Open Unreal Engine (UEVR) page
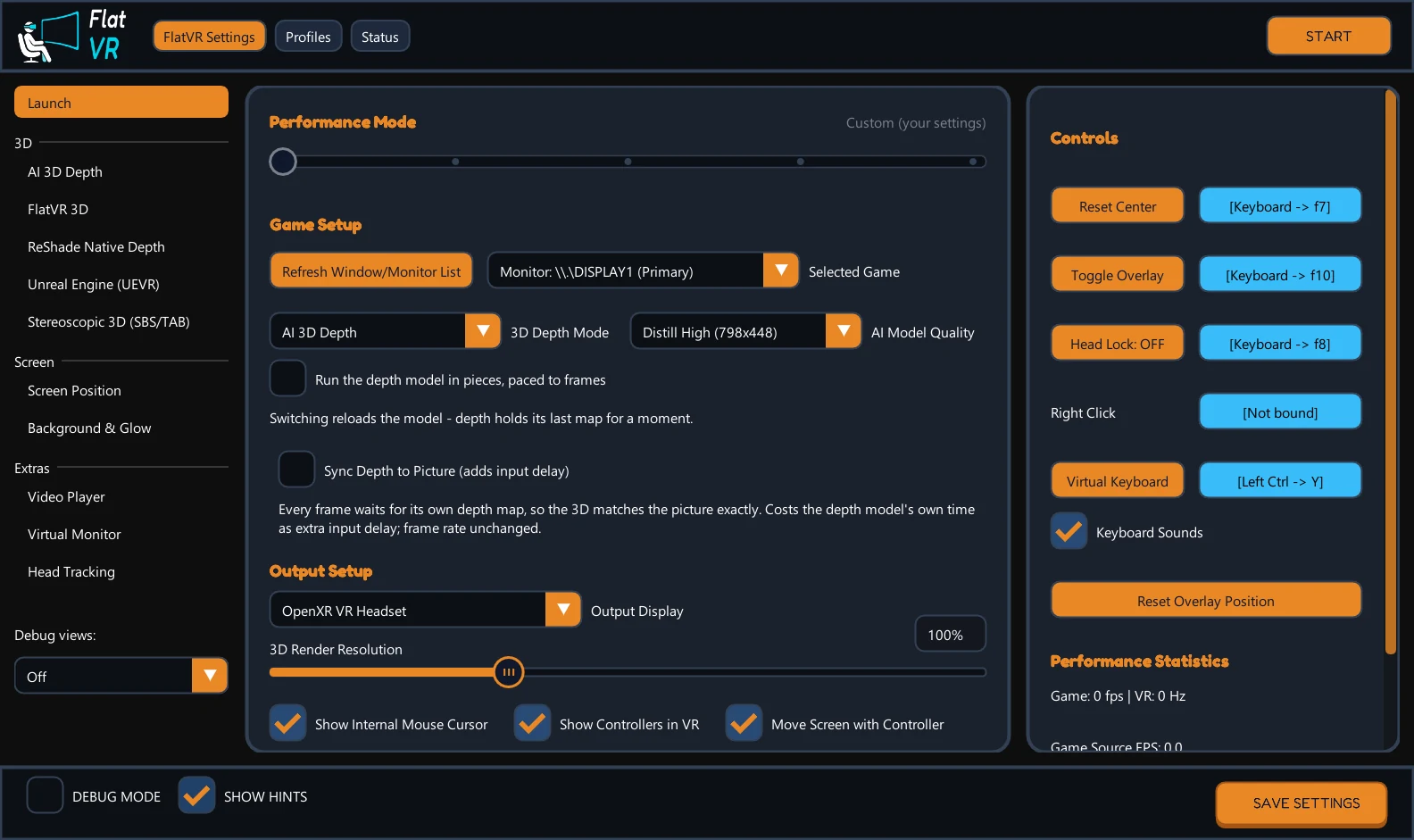The height and width of the screenshot is (840, 1414). (94, 285)
